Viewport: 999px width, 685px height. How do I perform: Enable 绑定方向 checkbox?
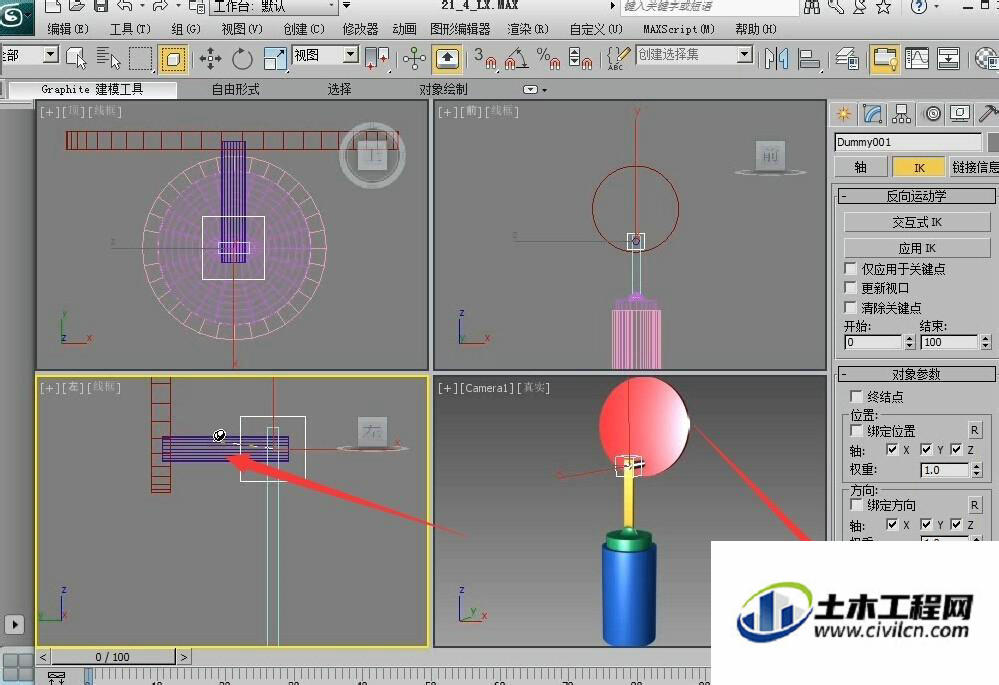[x=856, y=505]
